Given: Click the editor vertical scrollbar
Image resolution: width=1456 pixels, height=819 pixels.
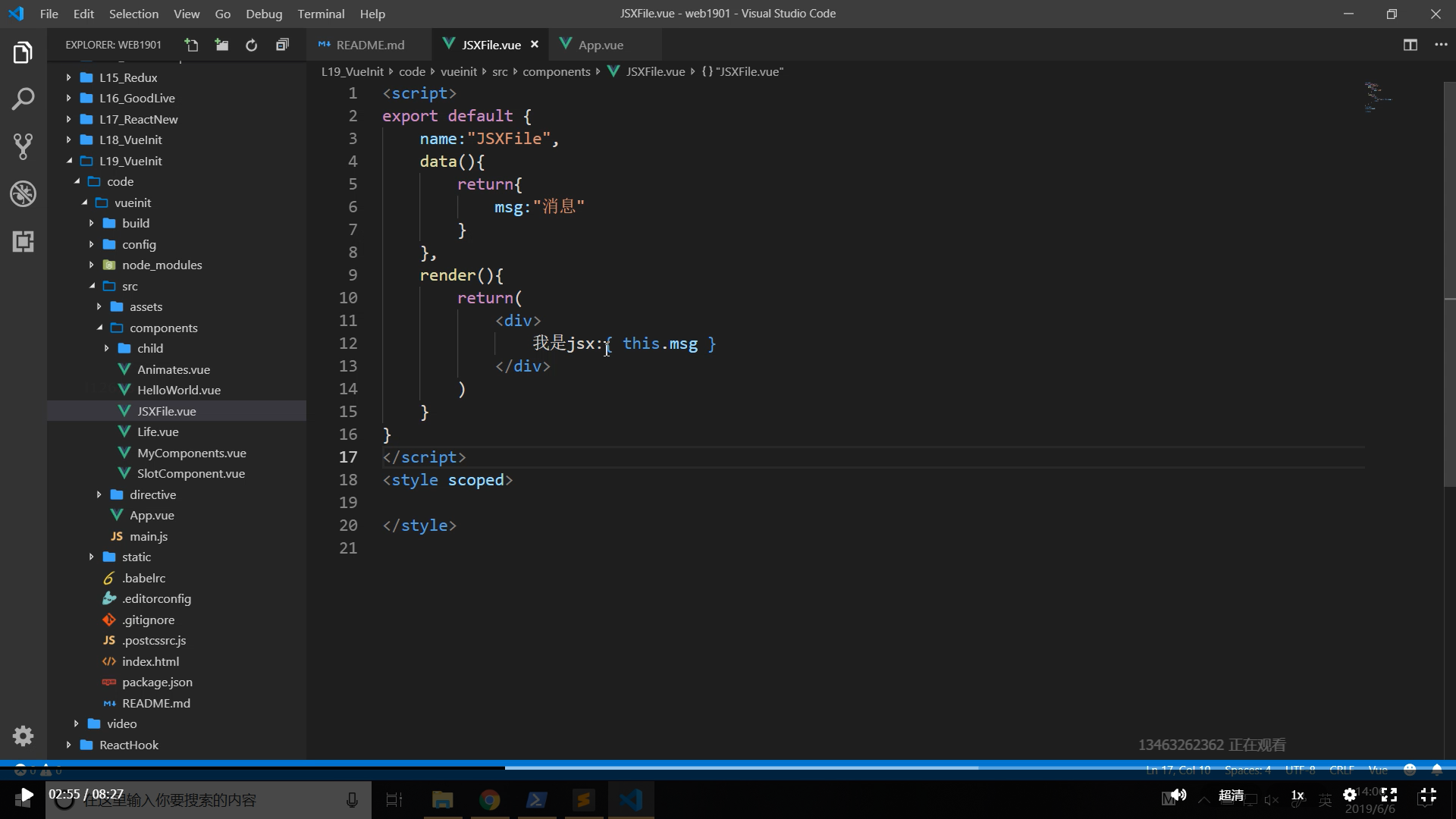Looking at the screenshot, I should click(x=1449, y=284).
